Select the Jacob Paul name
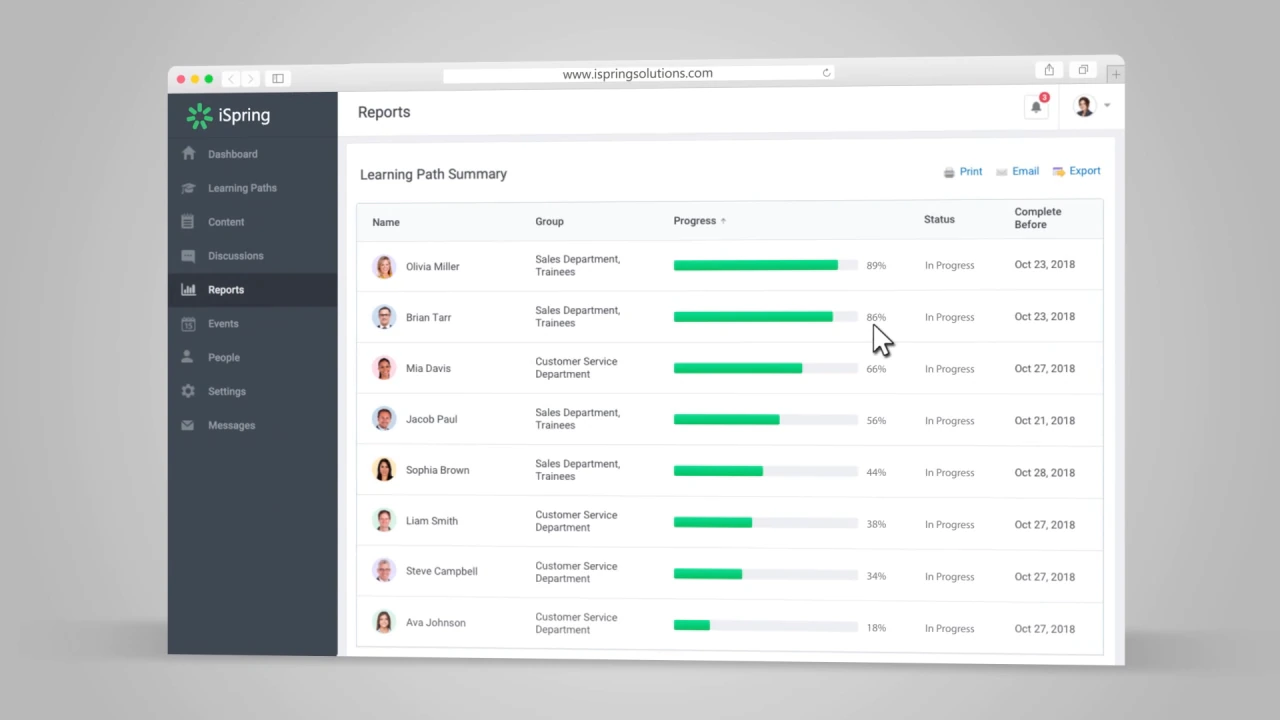This screenshot has width=1280, height=720. [431, 420]
